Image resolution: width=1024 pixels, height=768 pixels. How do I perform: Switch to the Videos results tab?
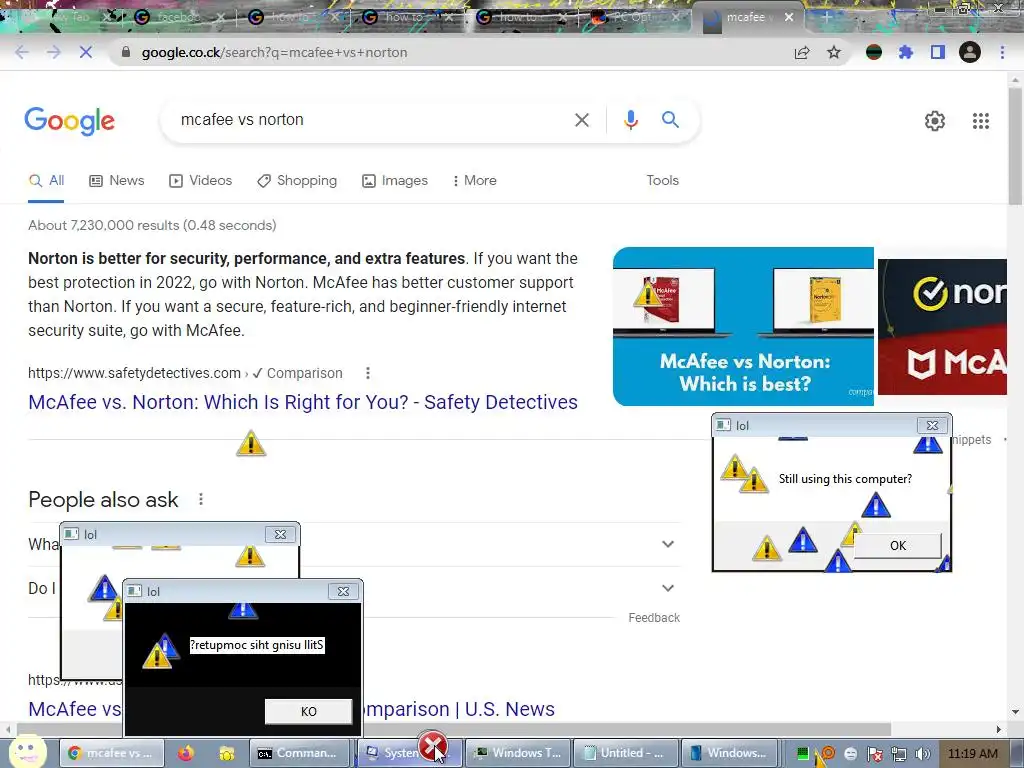pos(200,180)
